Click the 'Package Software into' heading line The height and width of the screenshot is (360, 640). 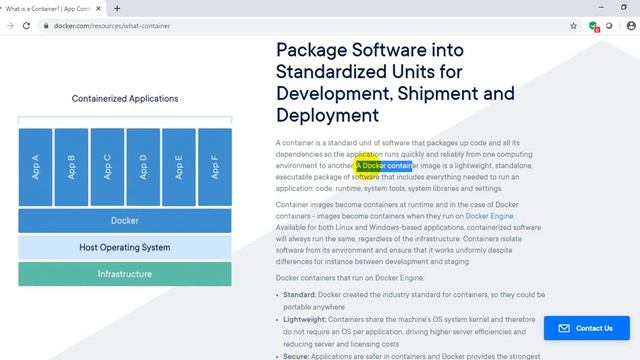[370, 50]
